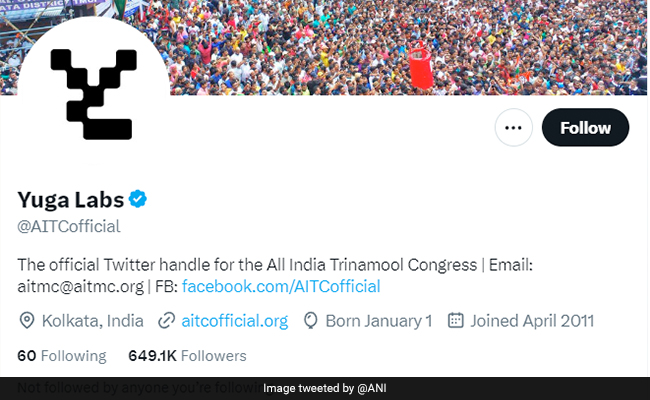Click the link chain icon
The height and width of the screenshot is (400, 650).
click(x=167, y=321)
